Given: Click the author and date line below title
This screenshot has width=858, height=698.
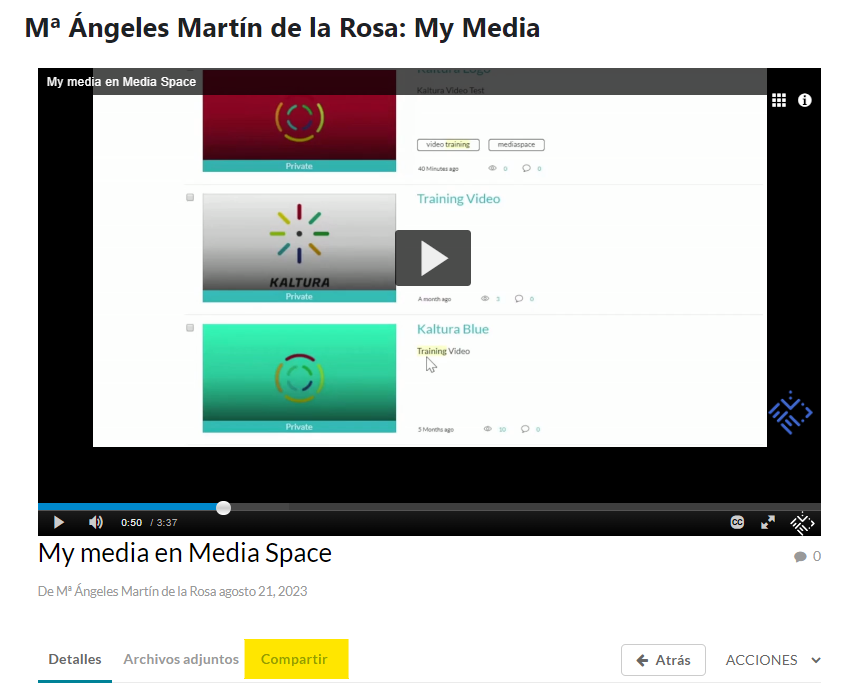Looking at the screenshot, I should point(172,591).
